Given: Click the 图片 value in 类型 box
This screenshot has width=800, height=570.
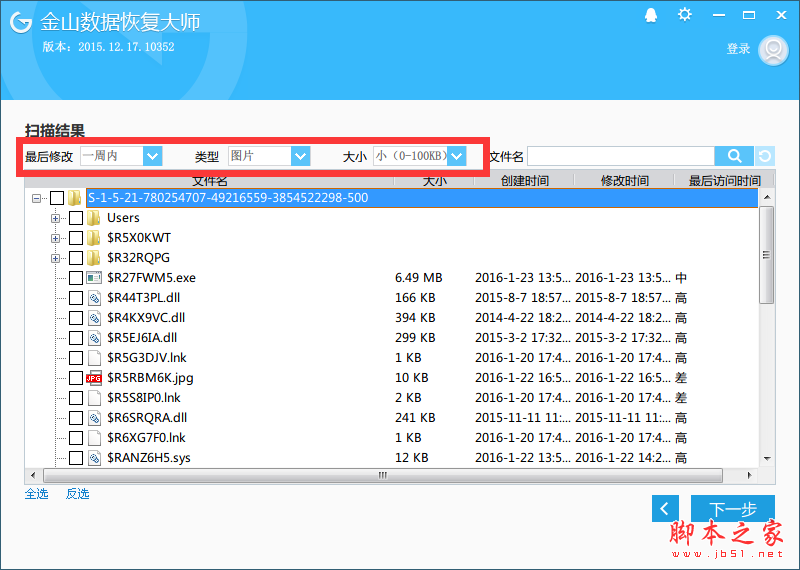Looking at the screenshot, I should tap(242, 156).
